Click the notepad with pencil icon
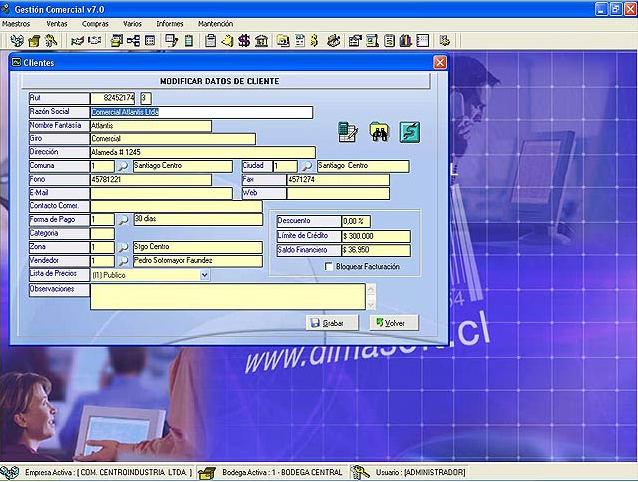 click(348, 131)
